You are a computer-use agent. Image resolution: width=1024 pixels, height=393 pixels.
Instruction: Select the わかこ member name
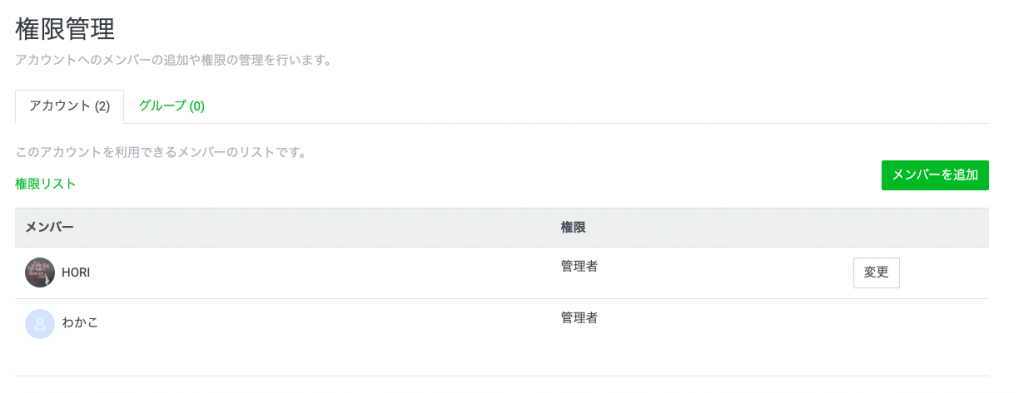click(x=80, y=322)
